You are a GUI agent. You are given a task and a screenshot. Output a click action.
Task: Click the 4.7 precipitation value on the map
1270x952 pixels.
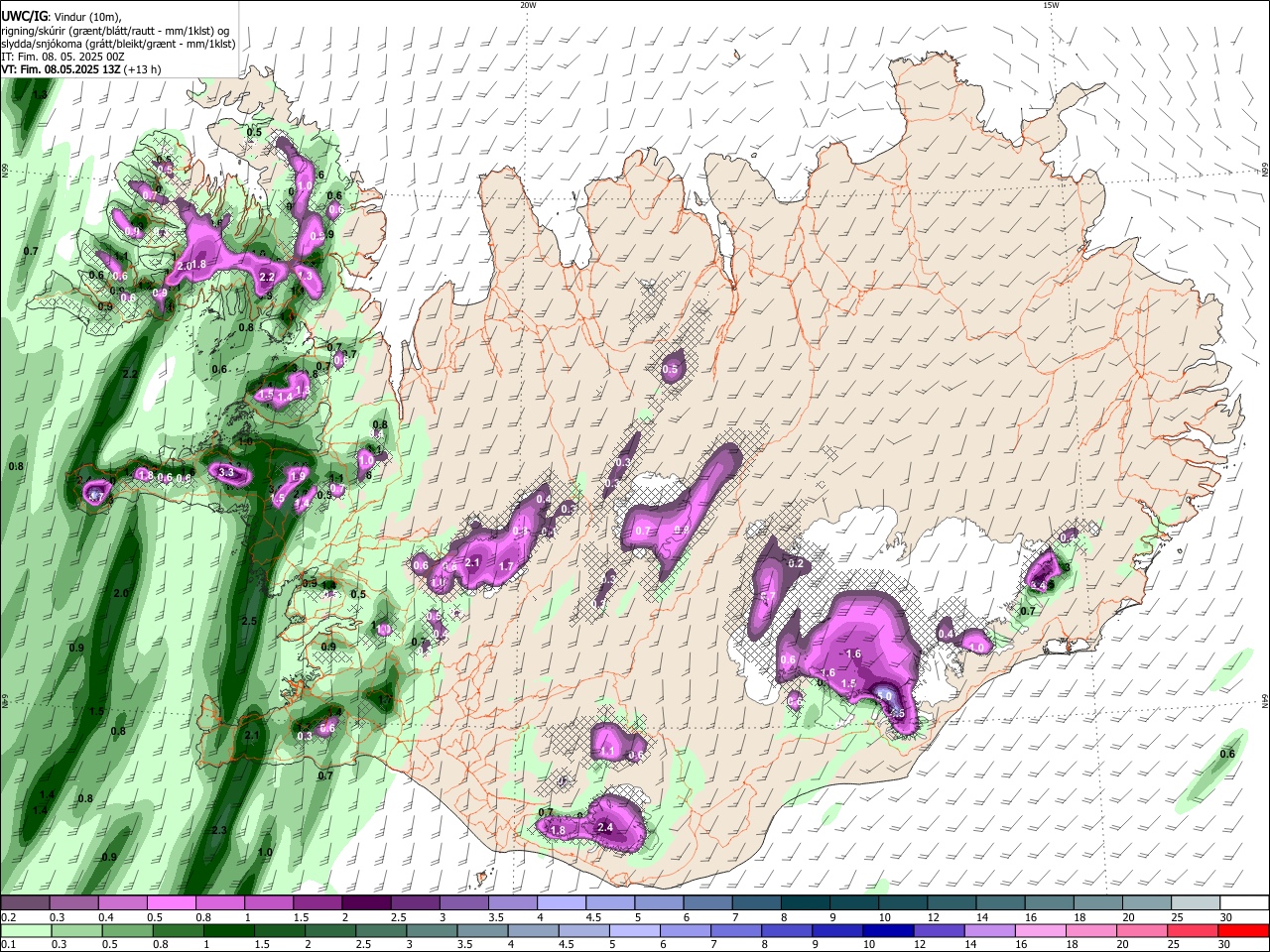(96, 495)
